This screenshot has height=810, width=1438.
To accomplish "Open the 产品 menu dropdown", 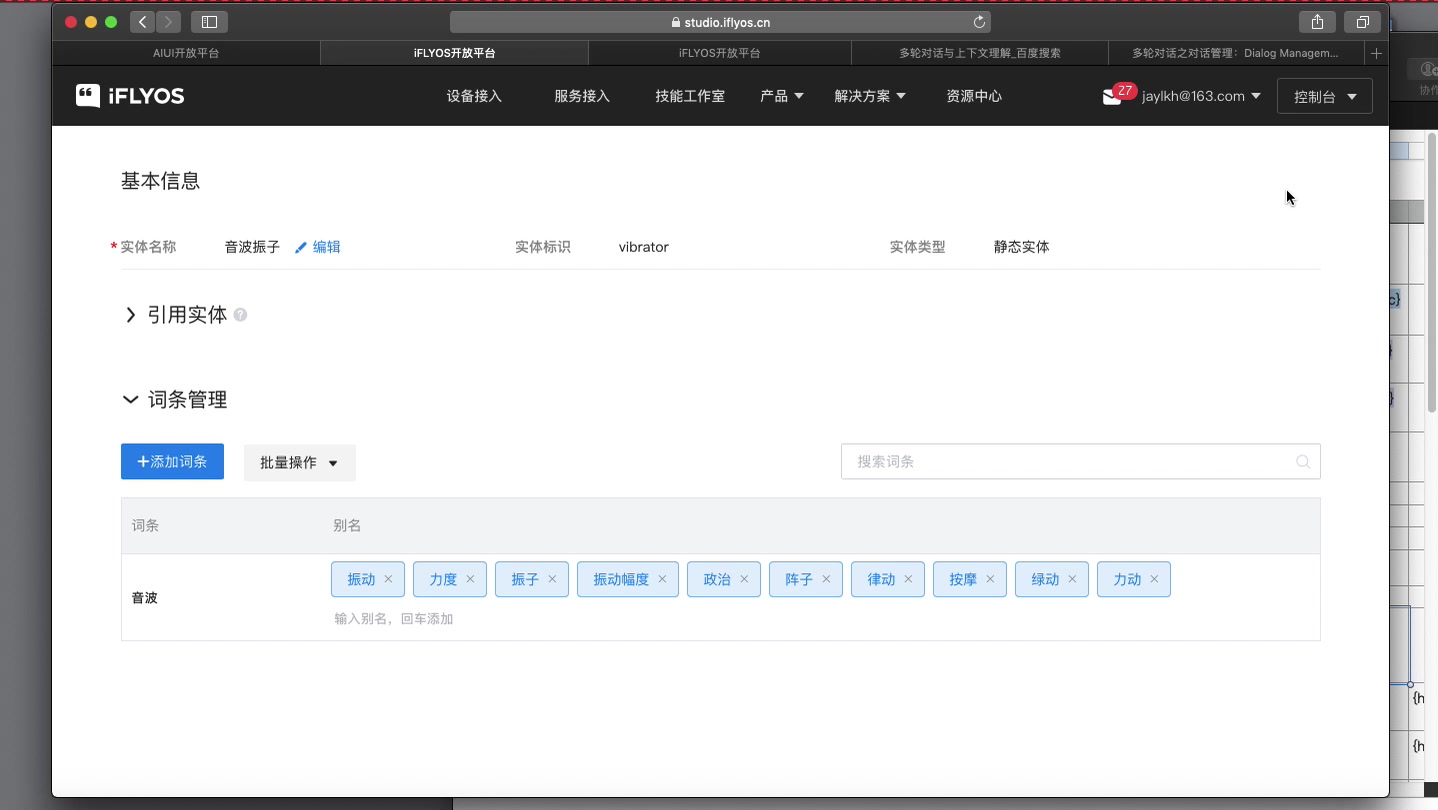I will [782, 96].
